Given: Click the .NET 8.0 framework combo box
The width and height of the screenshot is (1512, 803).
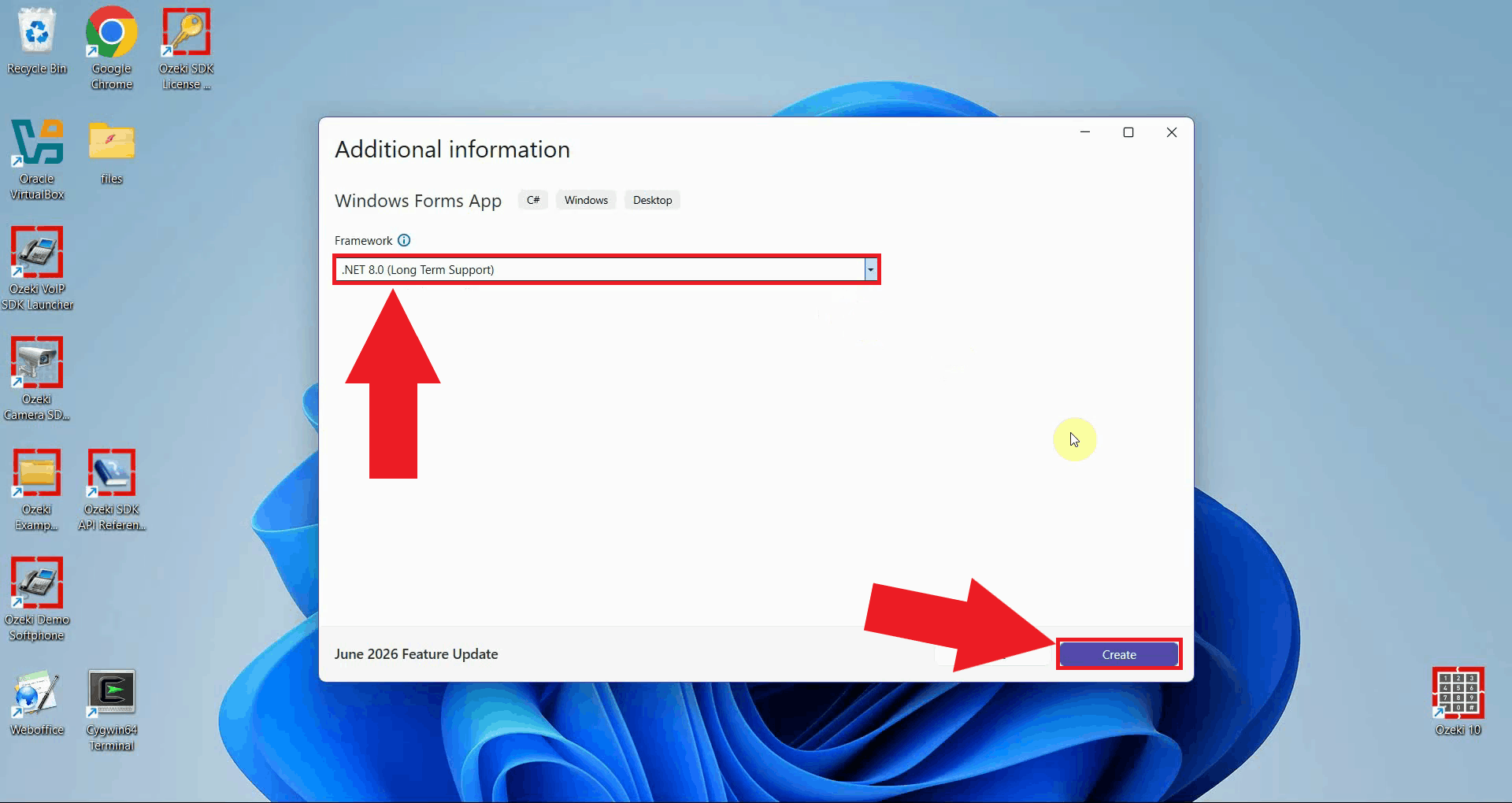Looking at the screenshot, I should click(x=606, y=269).
